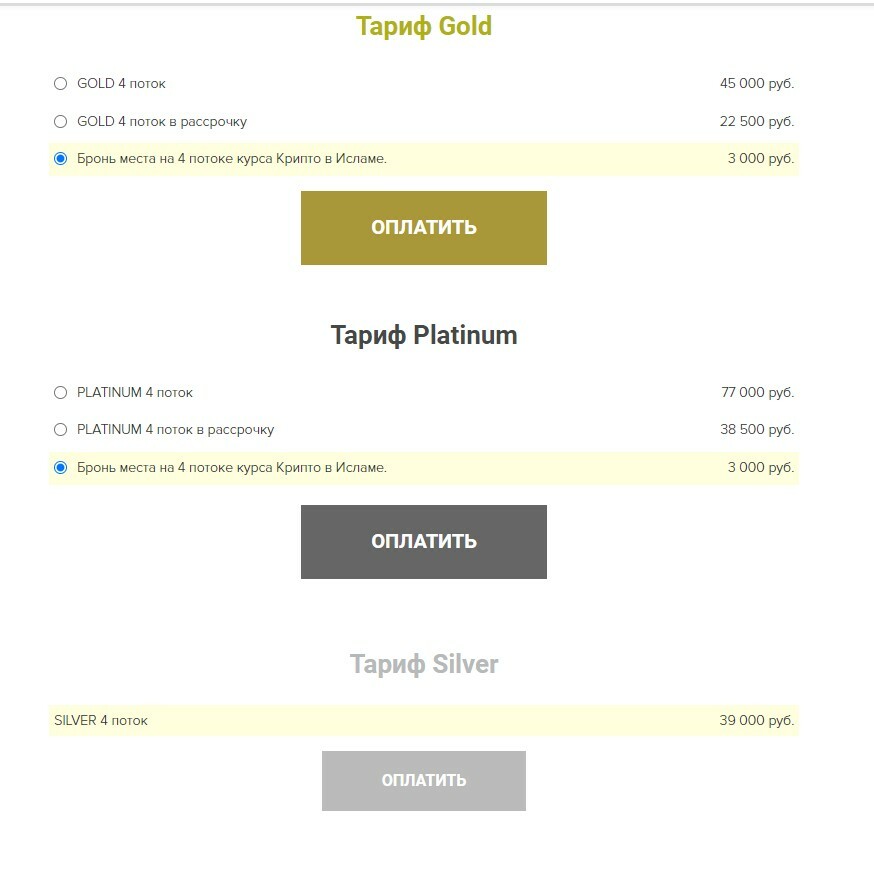Viewport: 874px width, 870px height.
Task: Click the 77 000 руб. price
Action: (x=756, y=393)
